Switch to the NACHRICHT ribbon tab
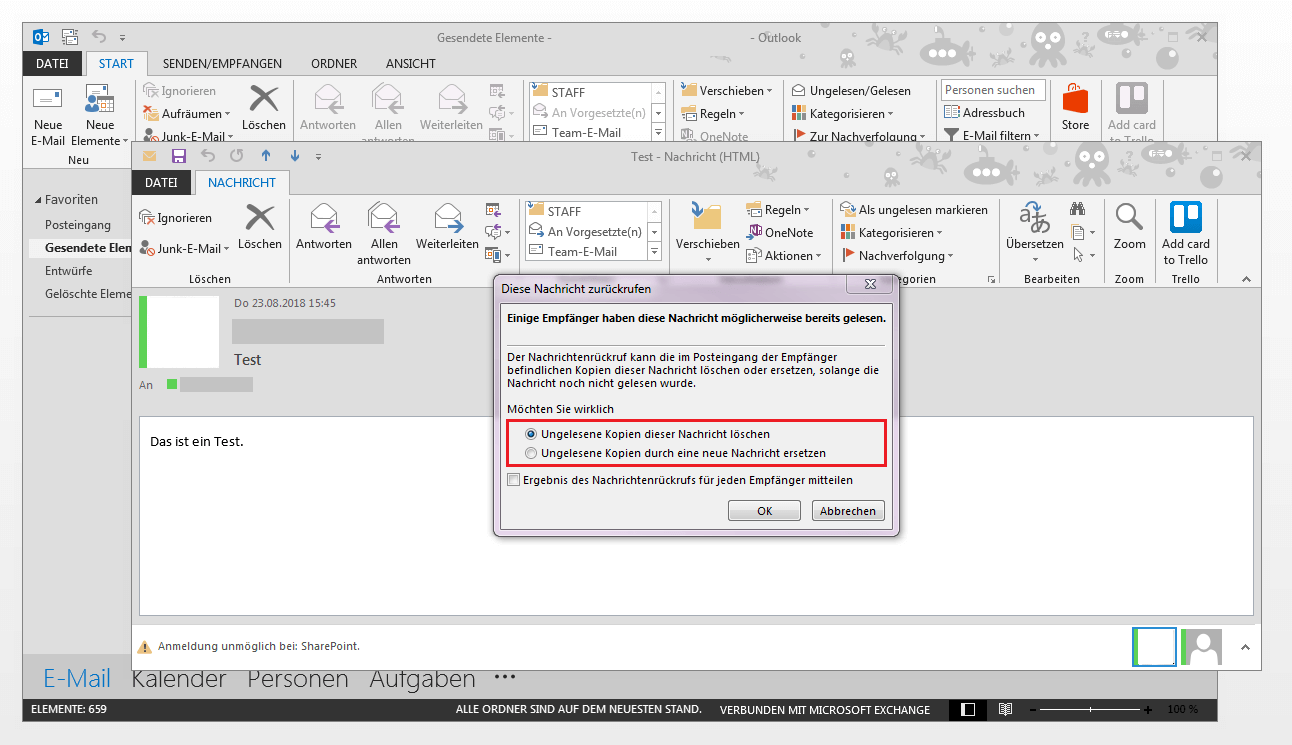The height and width of the screenshot is (745, 1292). click(242, 183)
